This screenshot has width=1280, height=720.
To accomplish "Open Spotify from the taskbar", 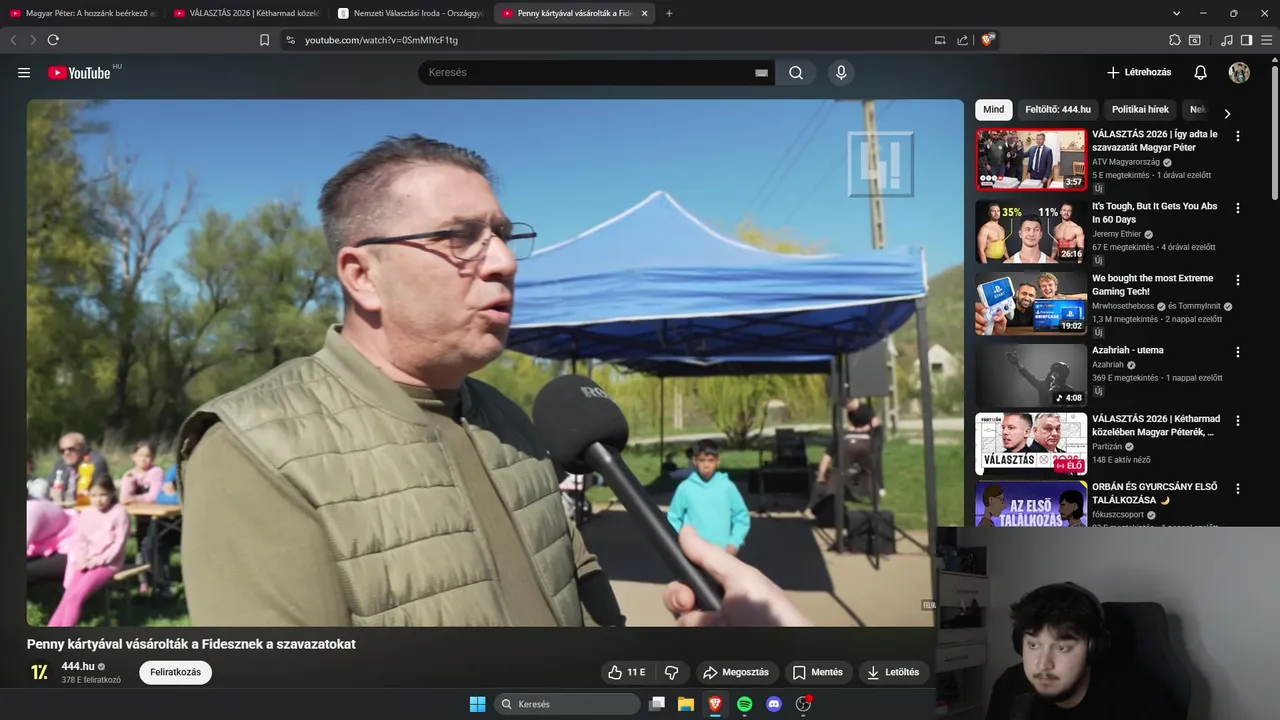I will coord(744,704).
